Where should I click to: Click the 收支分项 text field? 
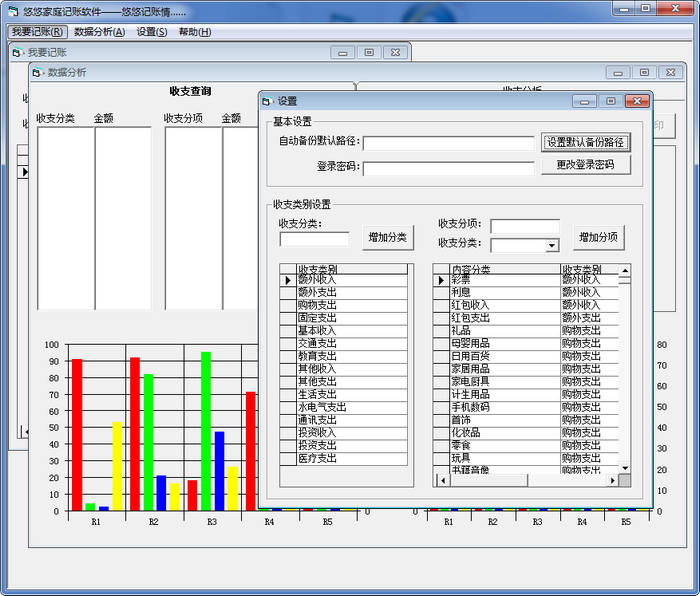(x=524, y=226)
